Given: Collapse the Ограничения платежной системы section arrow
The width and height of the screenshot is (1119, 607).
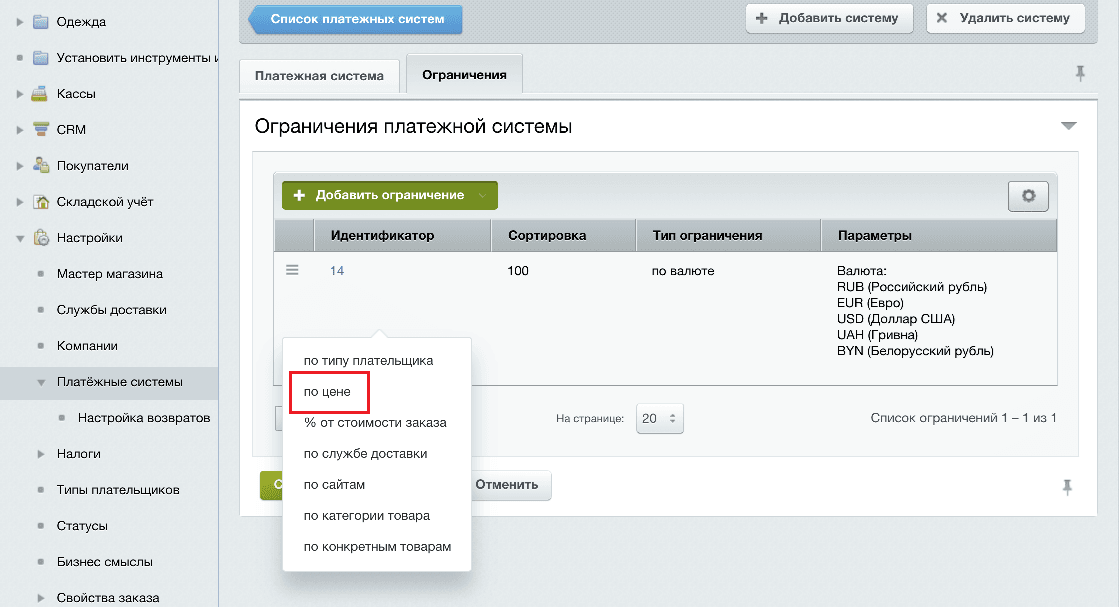Looking at the screenshot, I should click(1068, 126).
